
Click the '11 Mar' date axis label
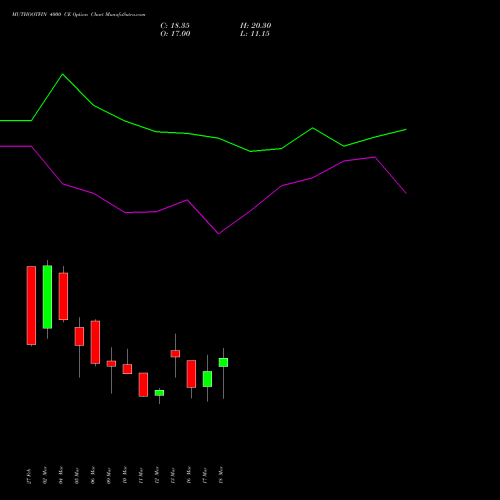tap(141, 475)
